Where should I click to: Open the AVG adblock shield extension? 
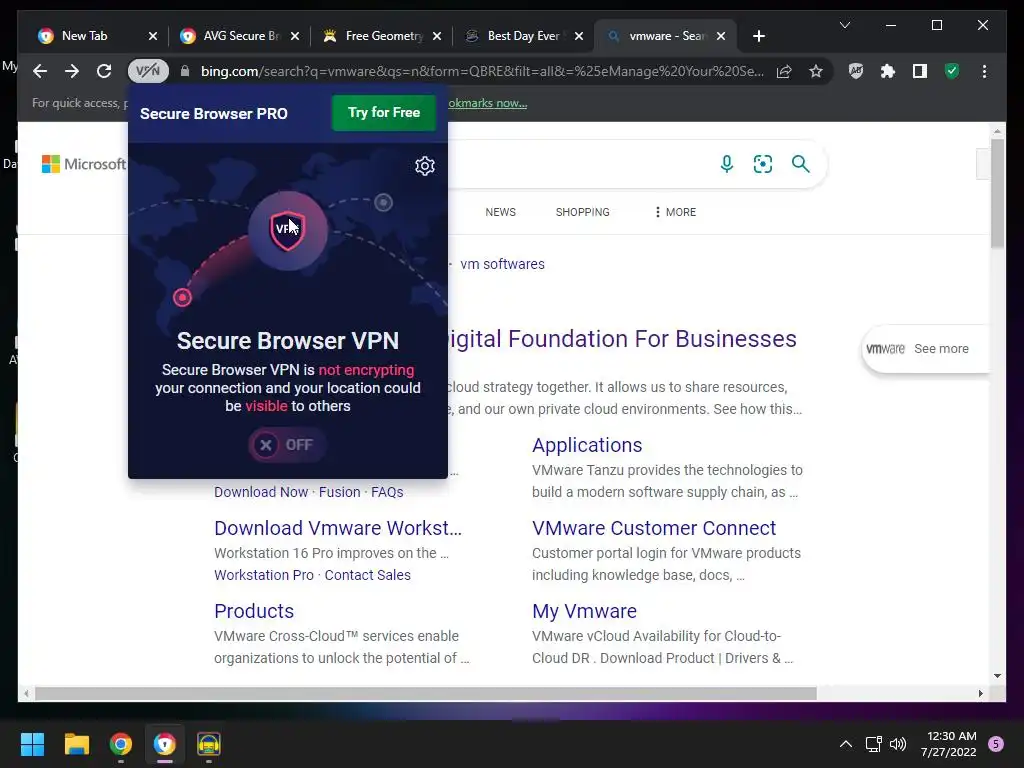click(x=856, y=71)
